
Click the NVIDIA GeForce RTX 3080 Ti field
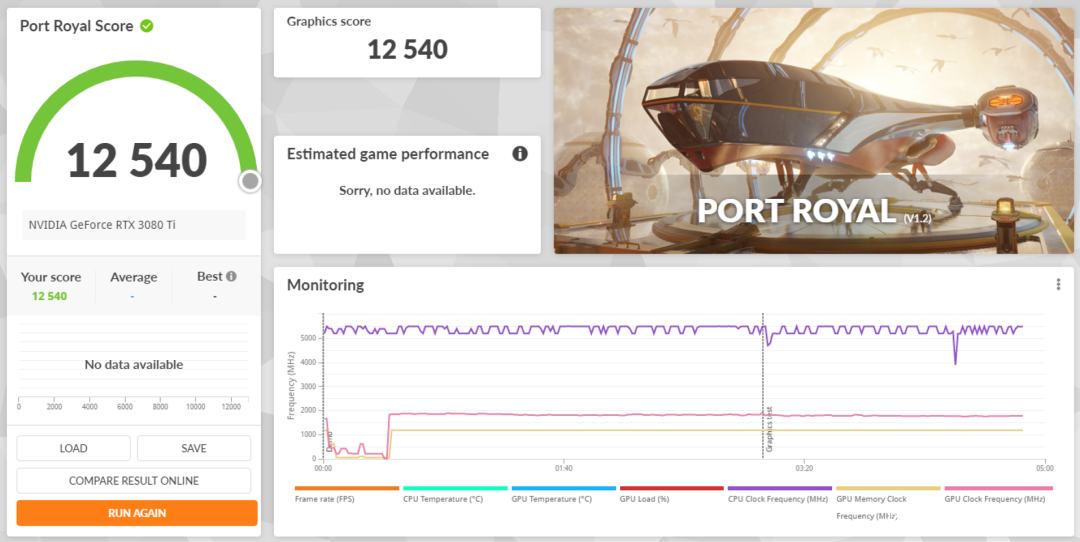click(x=134, y=225)
